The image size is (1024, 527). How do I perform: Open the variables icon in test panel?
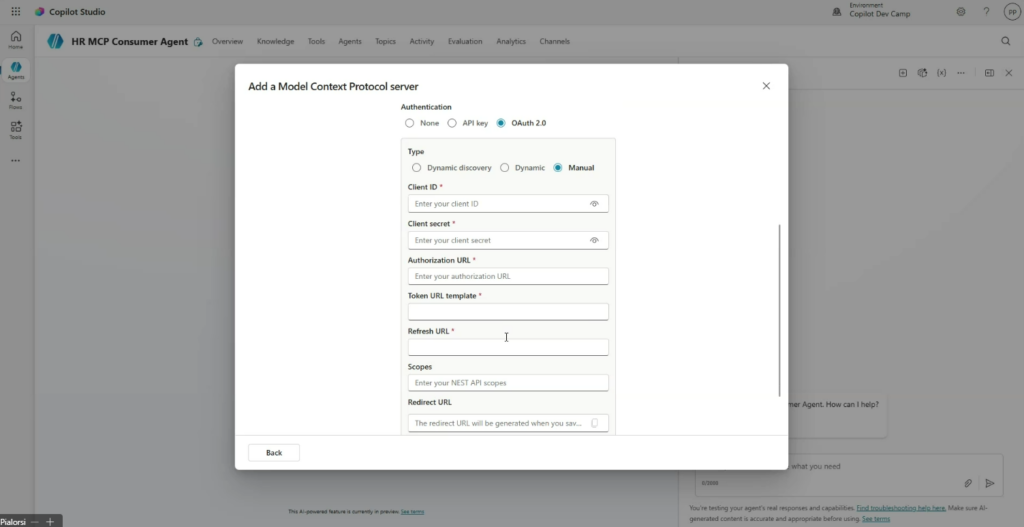[x=941, y=73]
